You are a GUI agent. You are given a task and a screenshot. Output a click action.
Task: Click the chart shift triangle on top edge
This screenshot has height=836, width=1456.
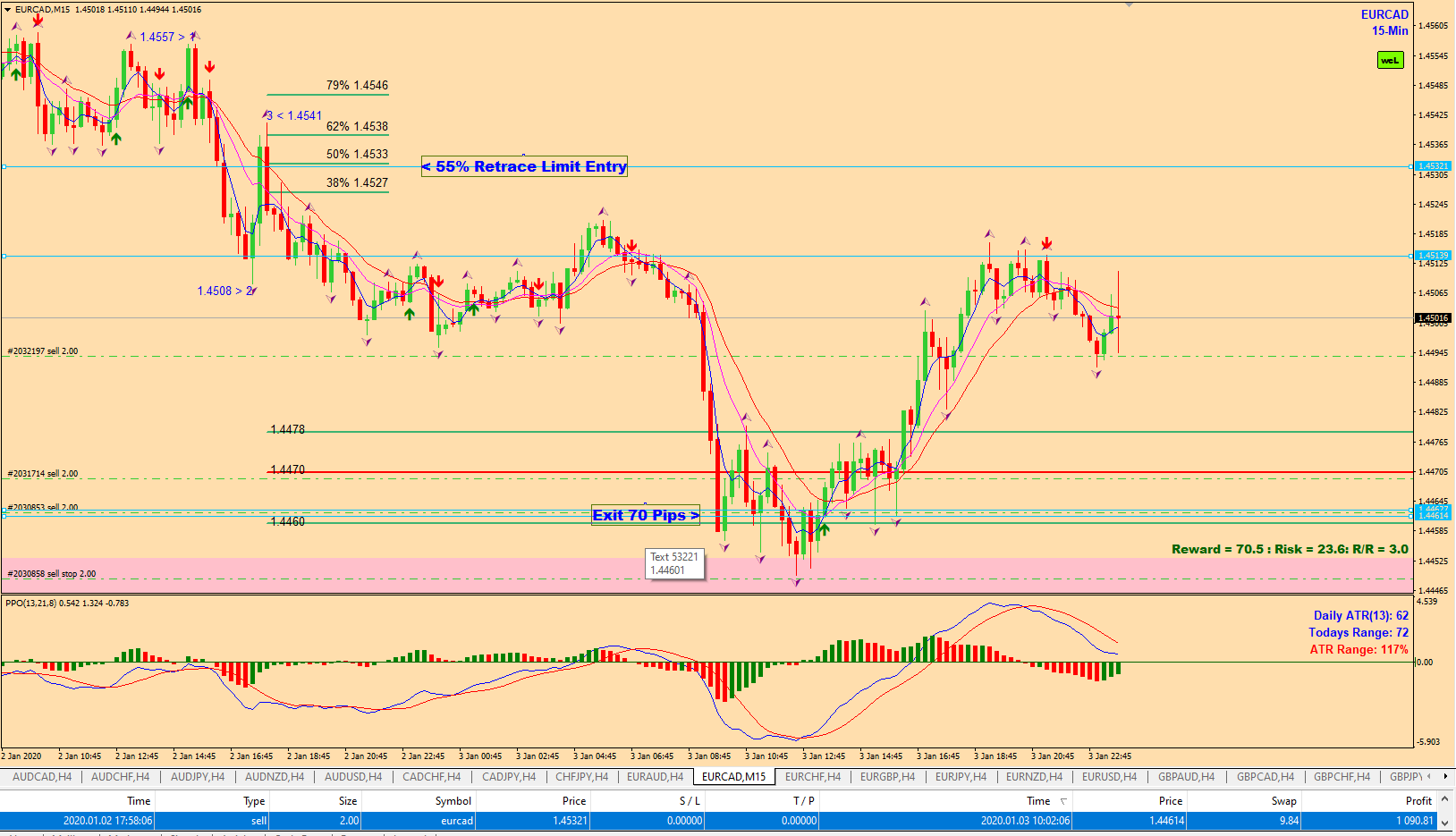(x=1129, y=4)
